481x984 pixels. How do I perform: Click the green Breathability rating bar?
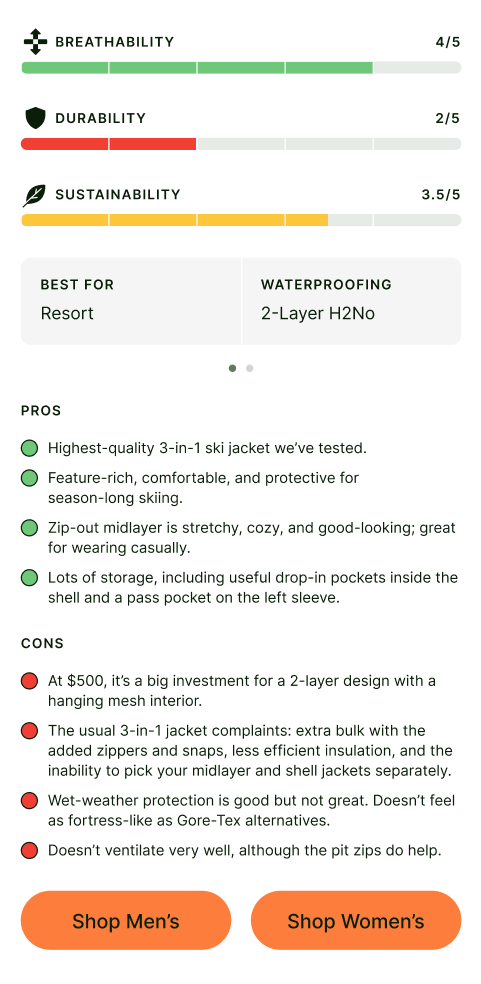[x=241, y=68]
